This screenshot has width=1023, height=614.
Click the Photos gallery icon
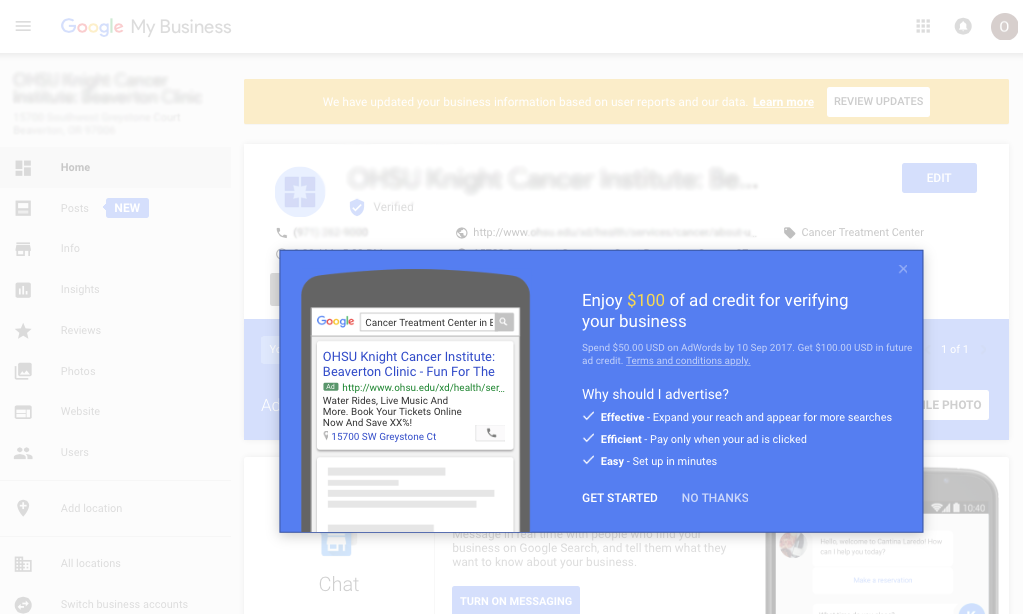point(23,371)
